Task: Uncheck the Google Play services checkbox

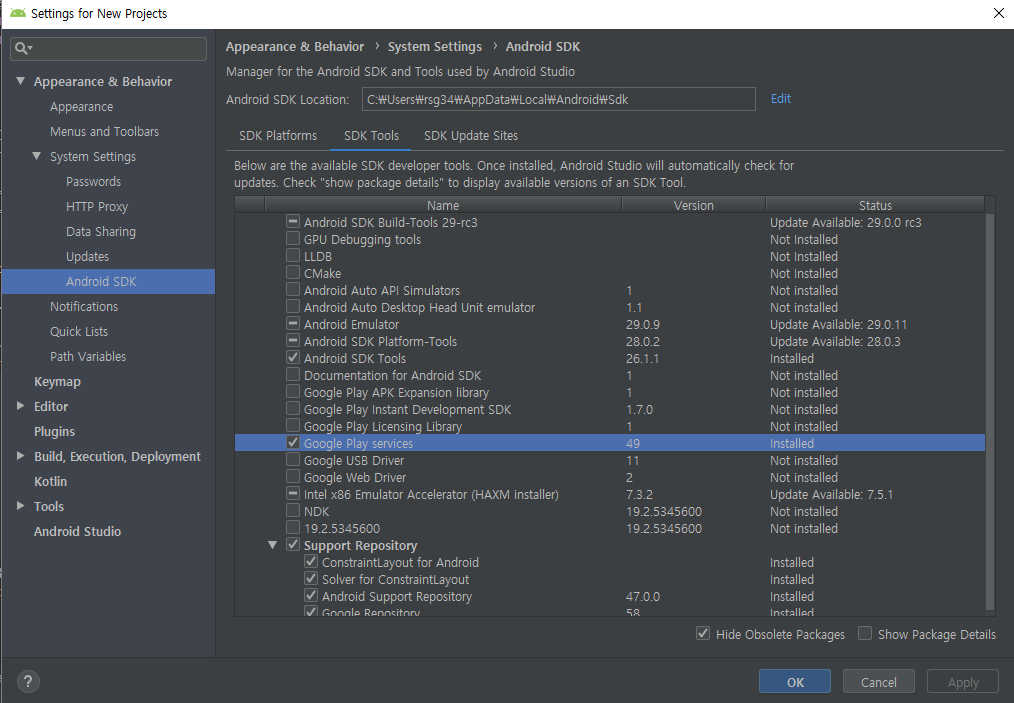Action: tap(293, 442)
